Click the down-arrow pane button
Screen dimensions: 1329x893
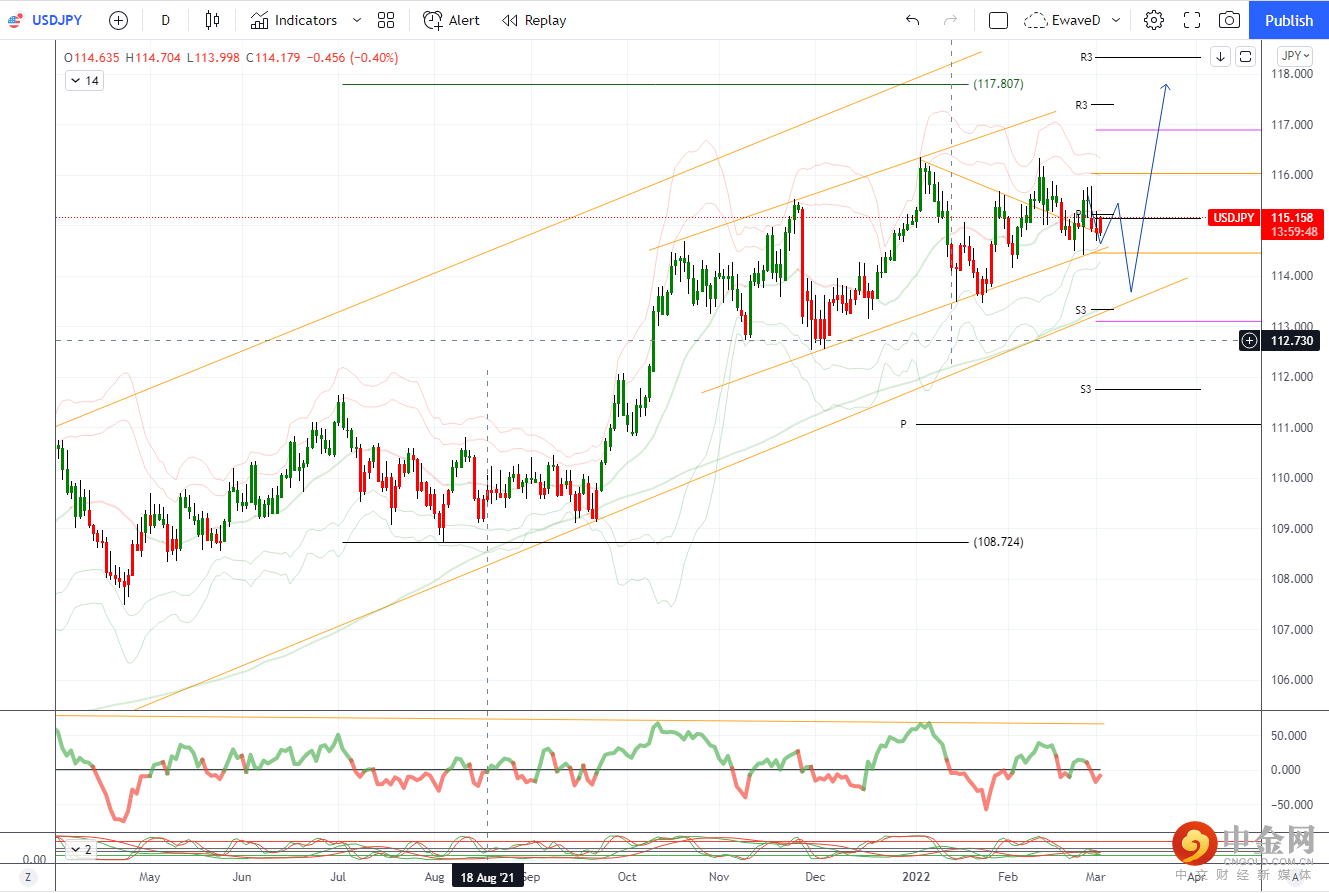coord(1220,57)
